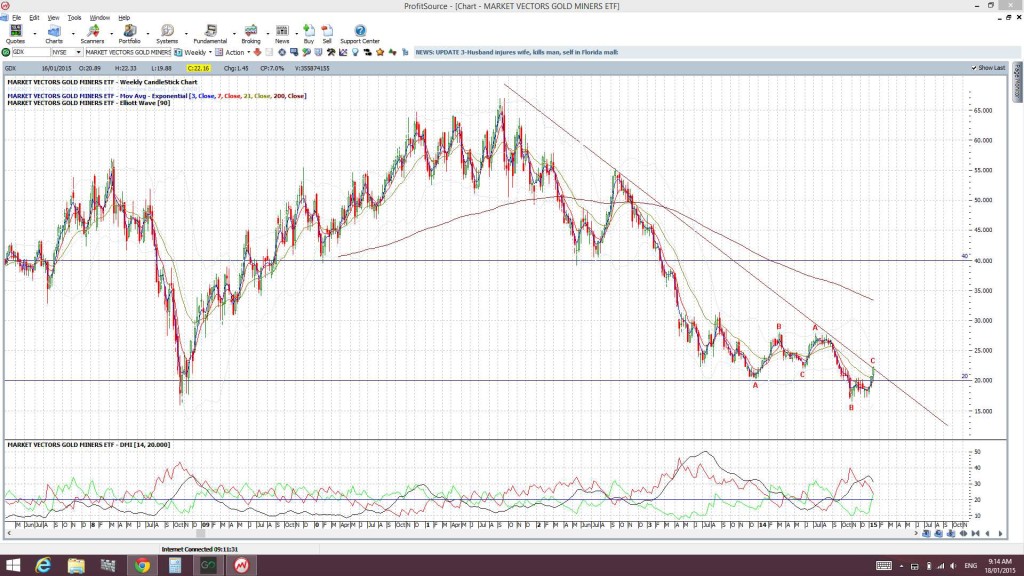Click the hammer tools icon in chart toolbar
1024x576 pixels.
(331, 52)
